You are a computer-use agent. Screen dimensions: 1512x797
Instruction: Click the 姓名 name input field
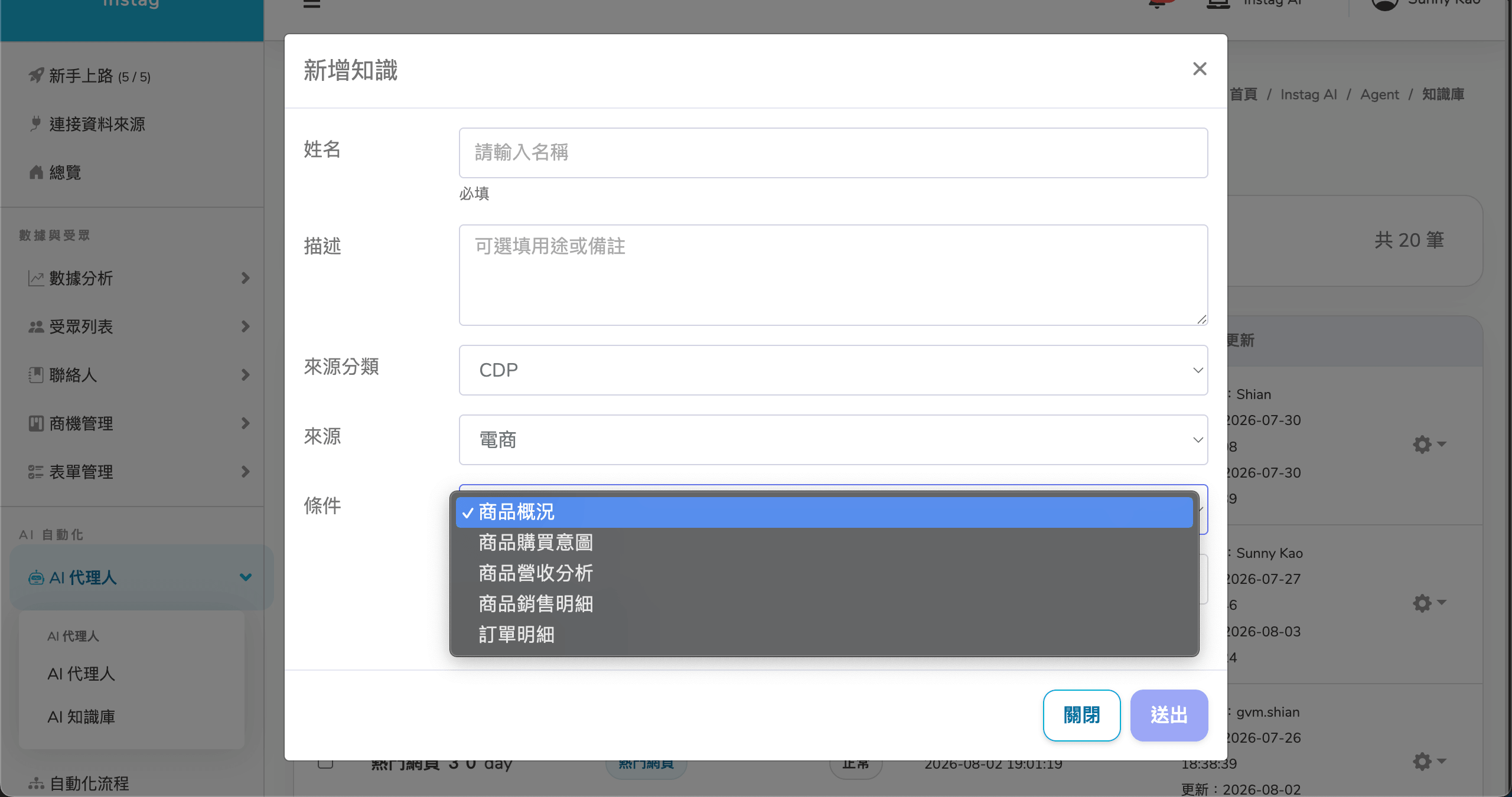pos(833,153)
